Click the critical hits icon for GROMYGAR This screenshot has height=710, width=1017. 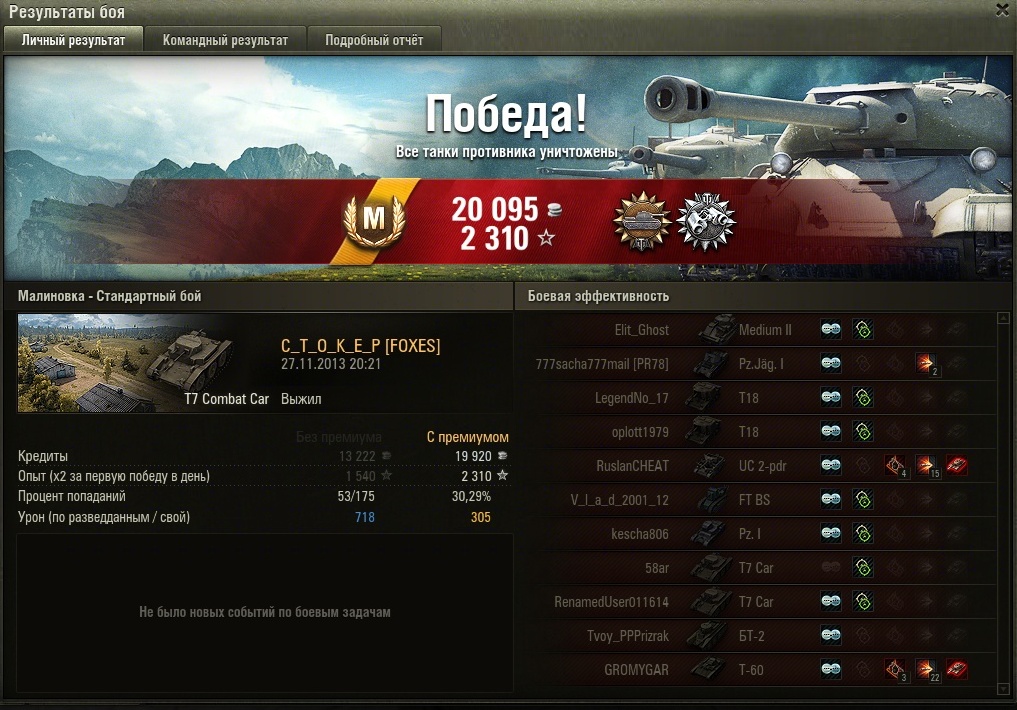894,669
